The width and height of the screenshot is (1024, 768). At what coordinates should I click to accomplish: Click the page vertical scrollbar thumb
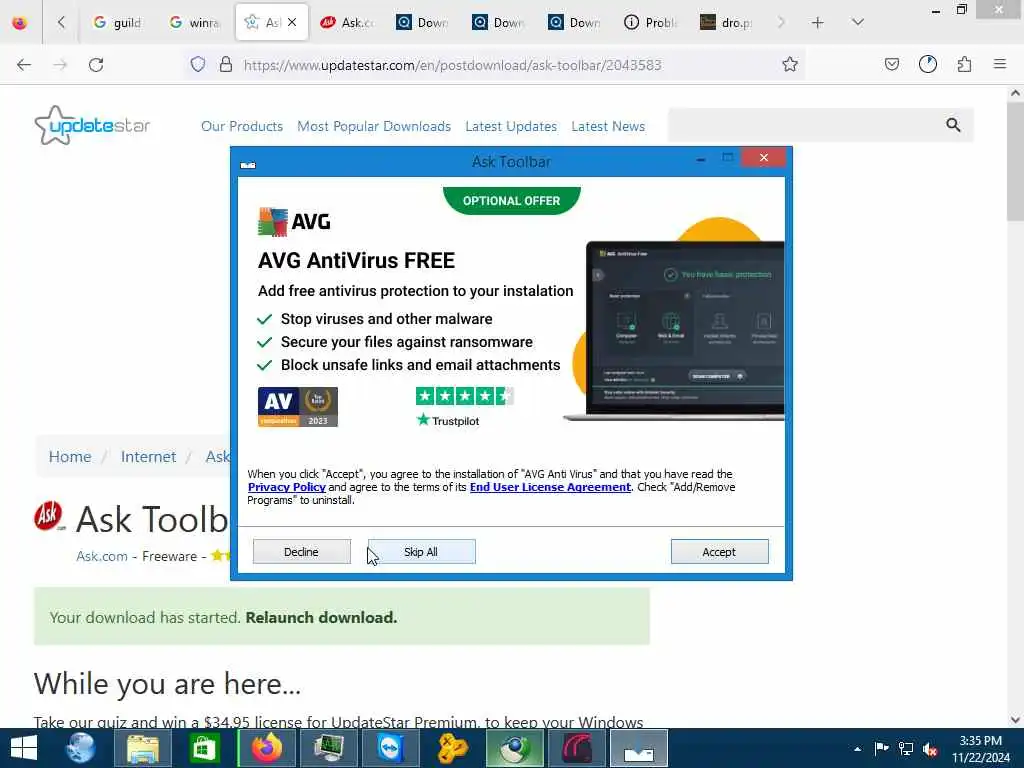pyautogui.click(x=1015, y=160)
